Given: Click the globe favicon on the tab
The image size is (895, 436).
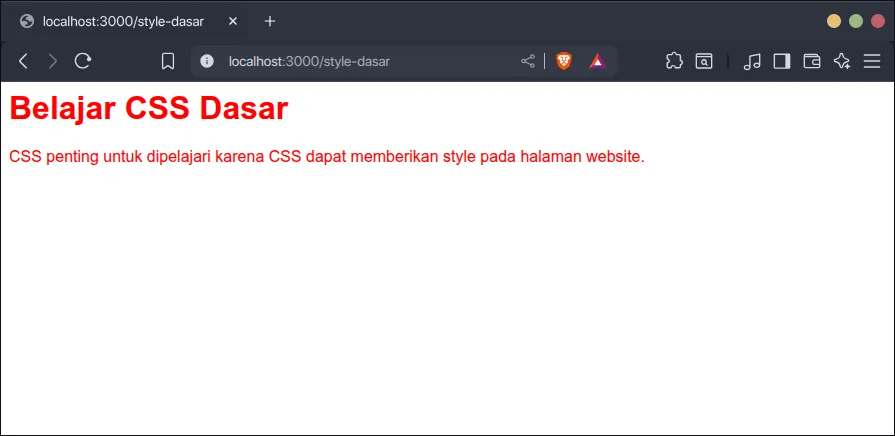Looking at the screenshot, I should 27,21.
